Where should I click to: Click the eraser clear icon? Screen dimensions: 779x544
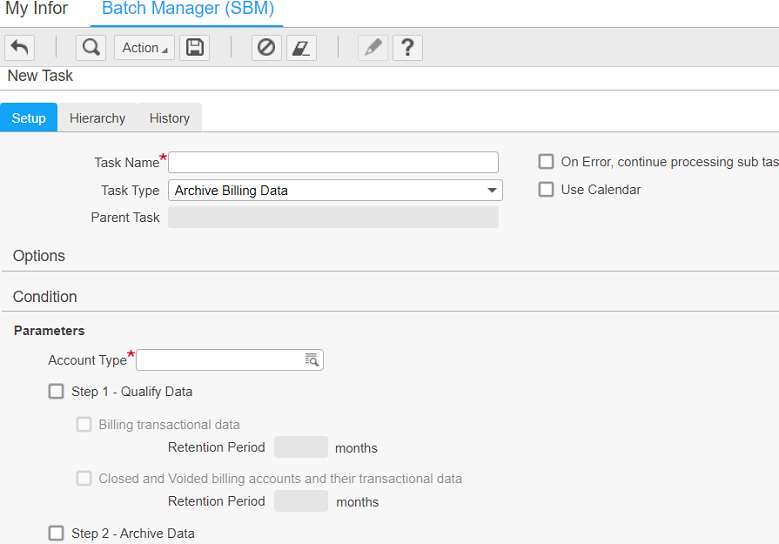click(x=301, y=48)
